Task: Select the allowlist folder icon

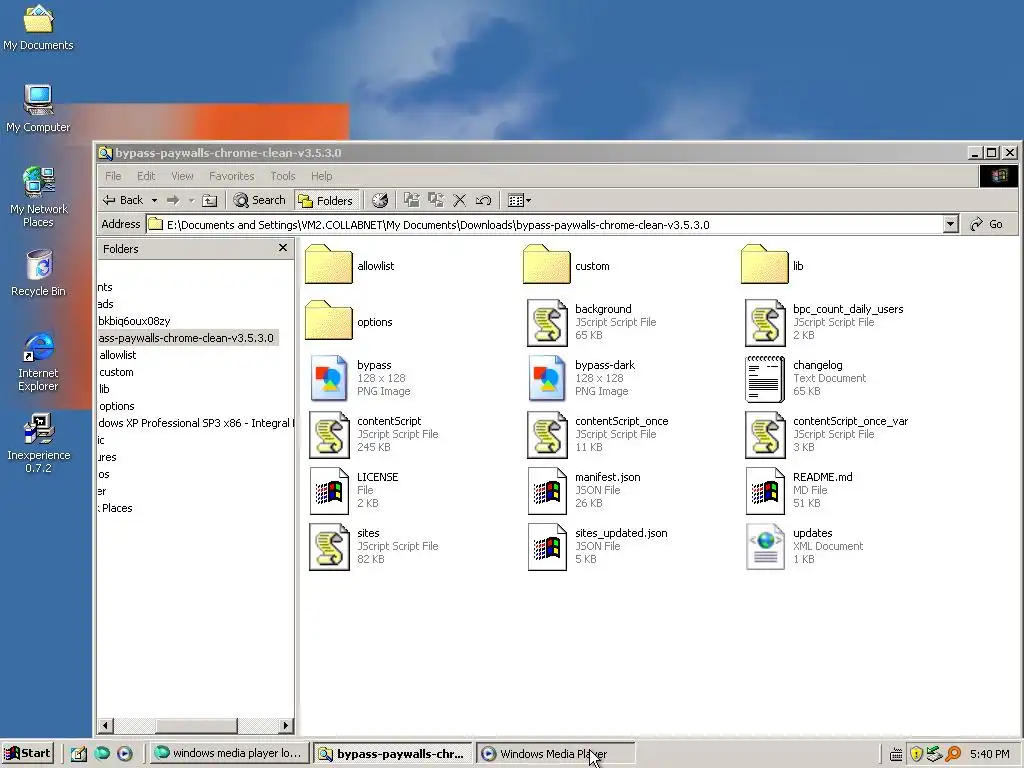Action: [328, 264]
